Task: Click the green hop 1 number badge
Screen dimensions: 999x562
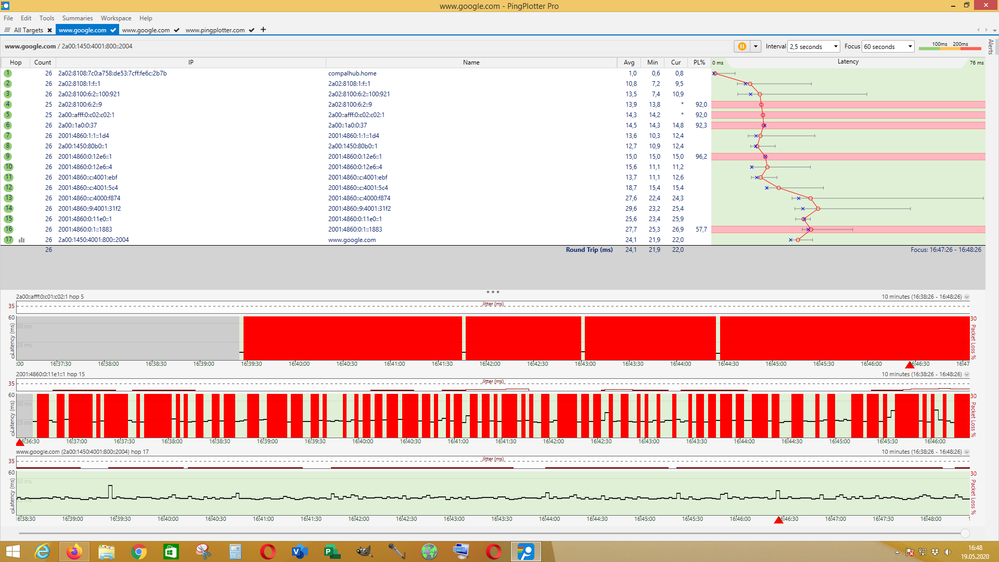Action: point(7,73)
